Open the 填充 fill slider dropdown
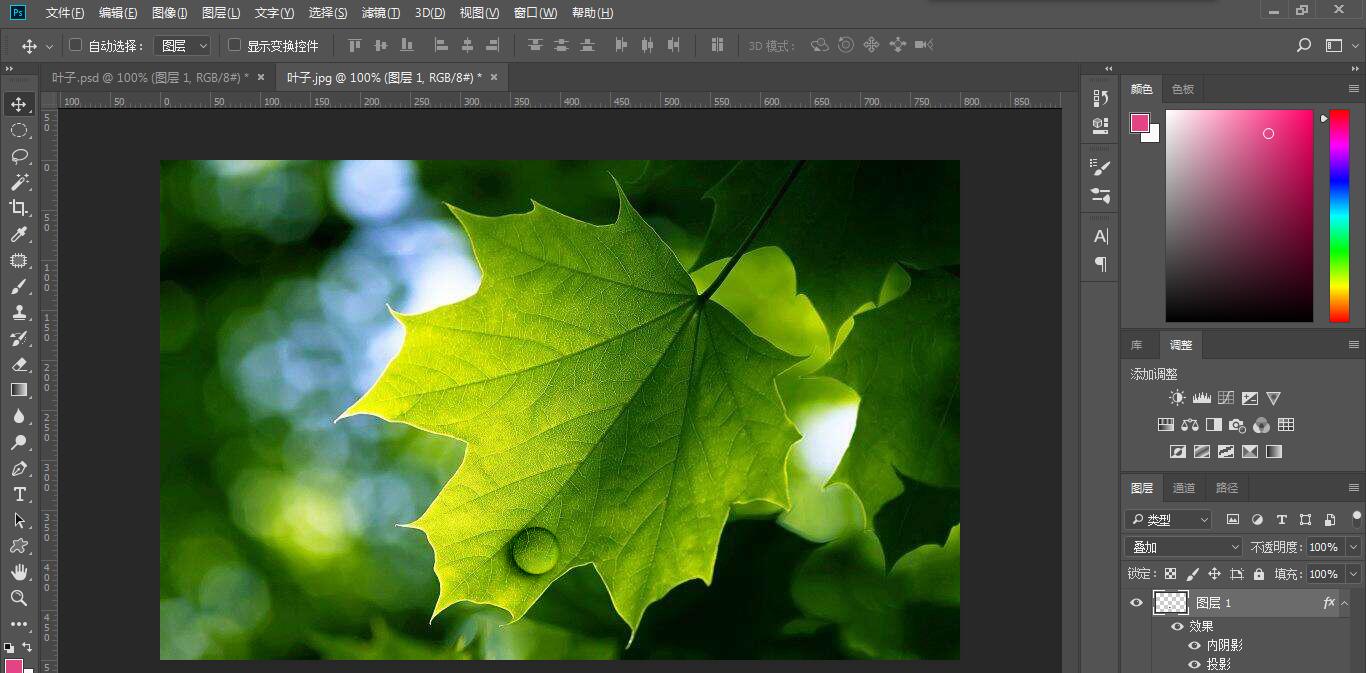Viewport: 1366px width, 673px height. 1354,574
